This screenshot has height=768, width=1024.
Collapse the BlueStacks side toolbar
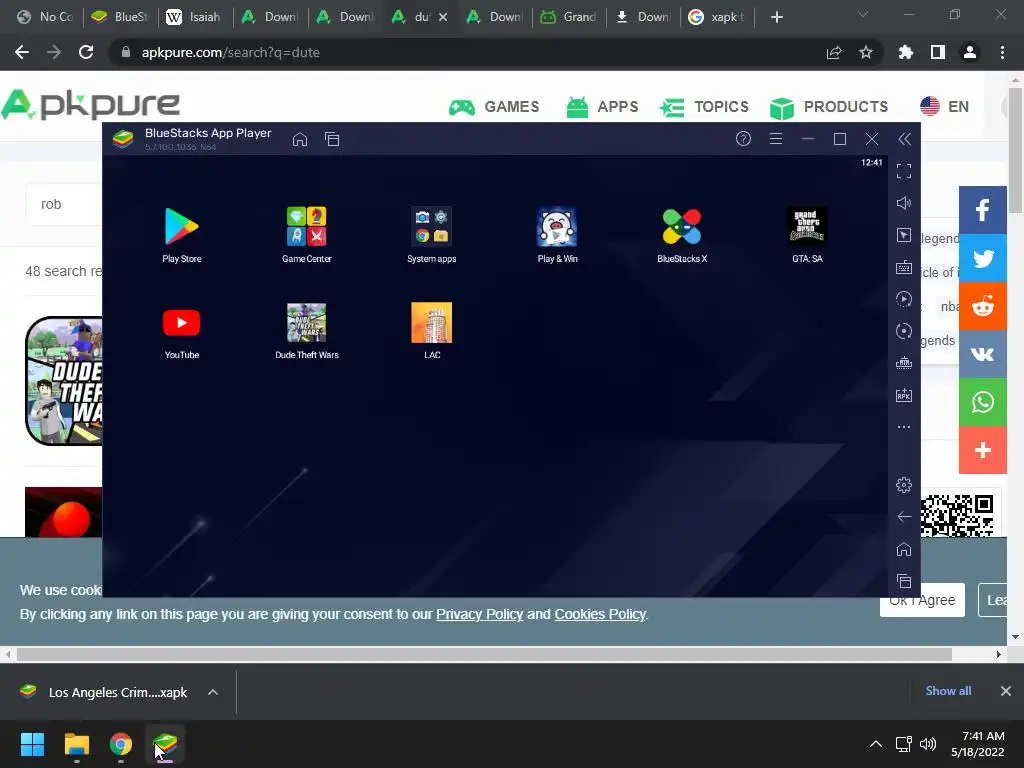click(x=904, y=138)
